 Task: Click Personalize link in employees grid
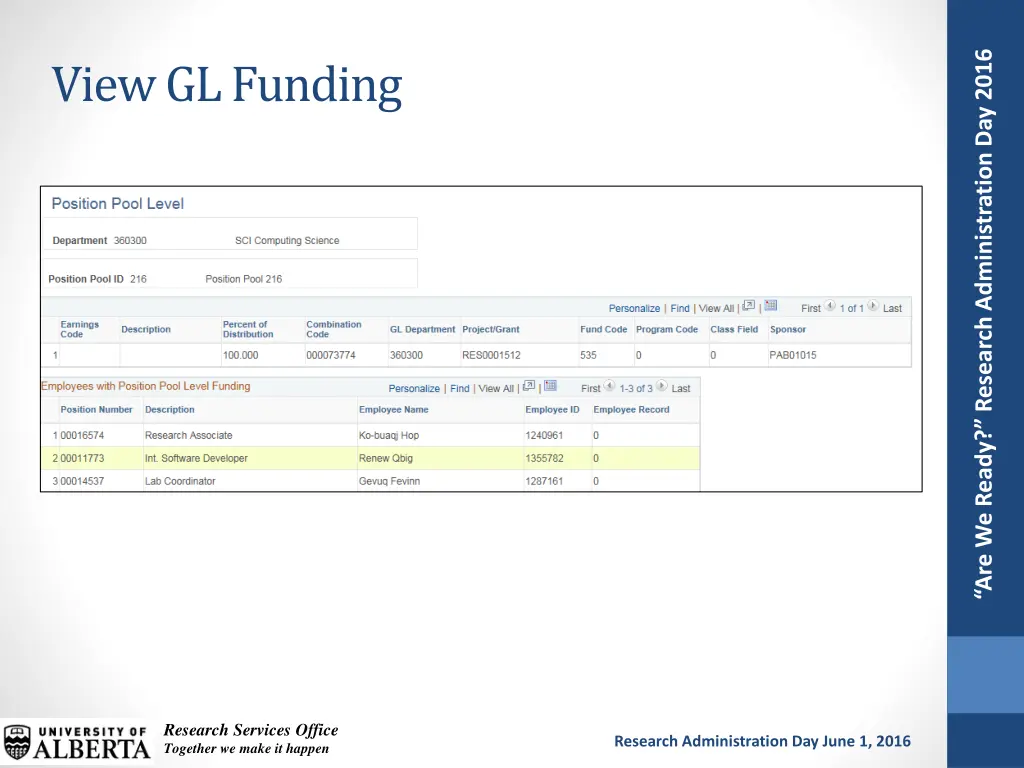pyautogui.click(x=414, y=389)
